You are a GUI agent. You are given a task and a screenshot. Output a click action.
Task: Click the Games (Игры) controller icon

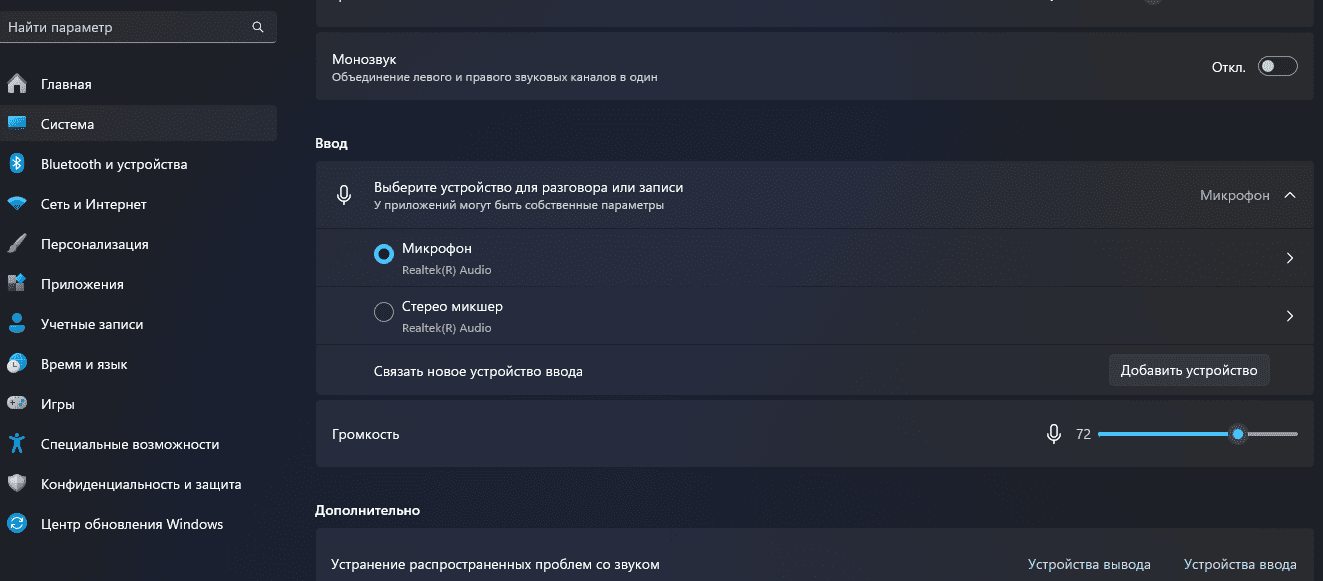17,404
